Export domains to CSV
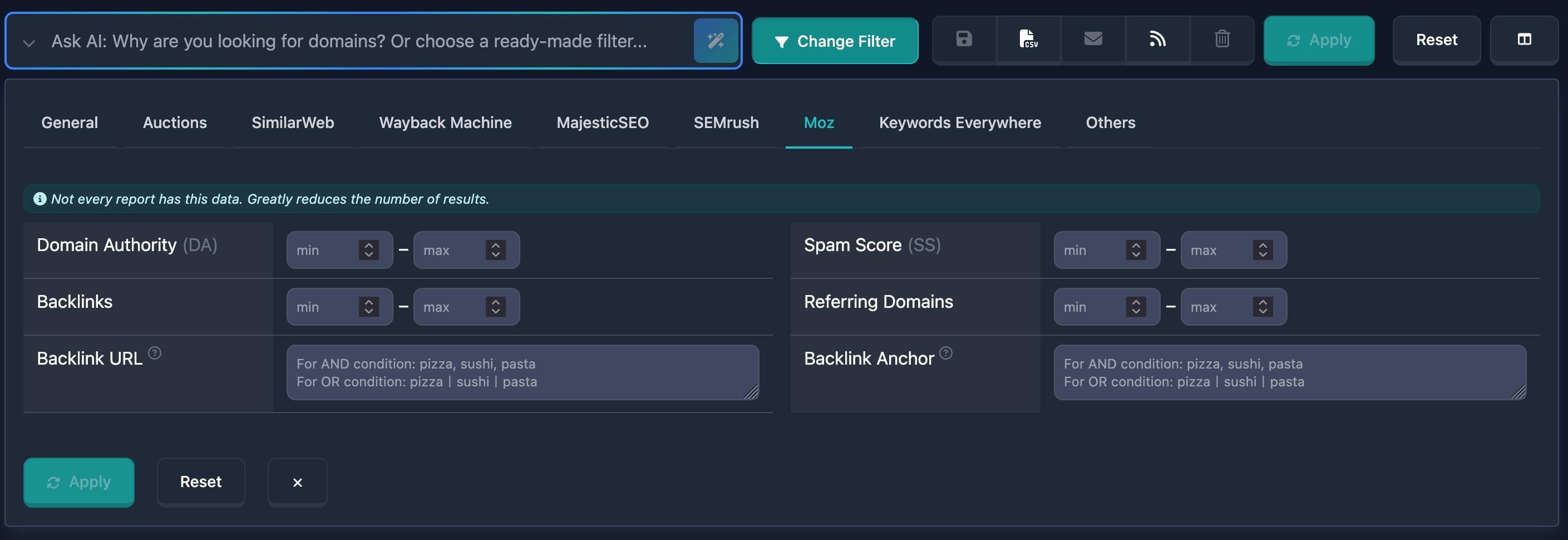1568x540 pixels. pos(1029,40)
